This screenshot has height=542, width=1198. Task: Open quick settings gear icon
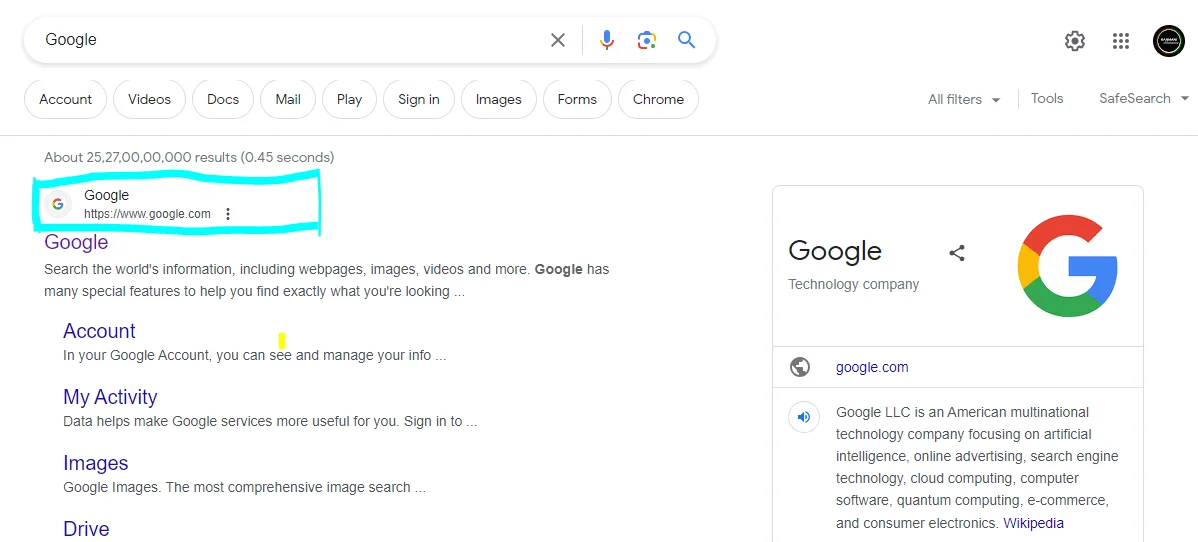tap(1075, 41)
